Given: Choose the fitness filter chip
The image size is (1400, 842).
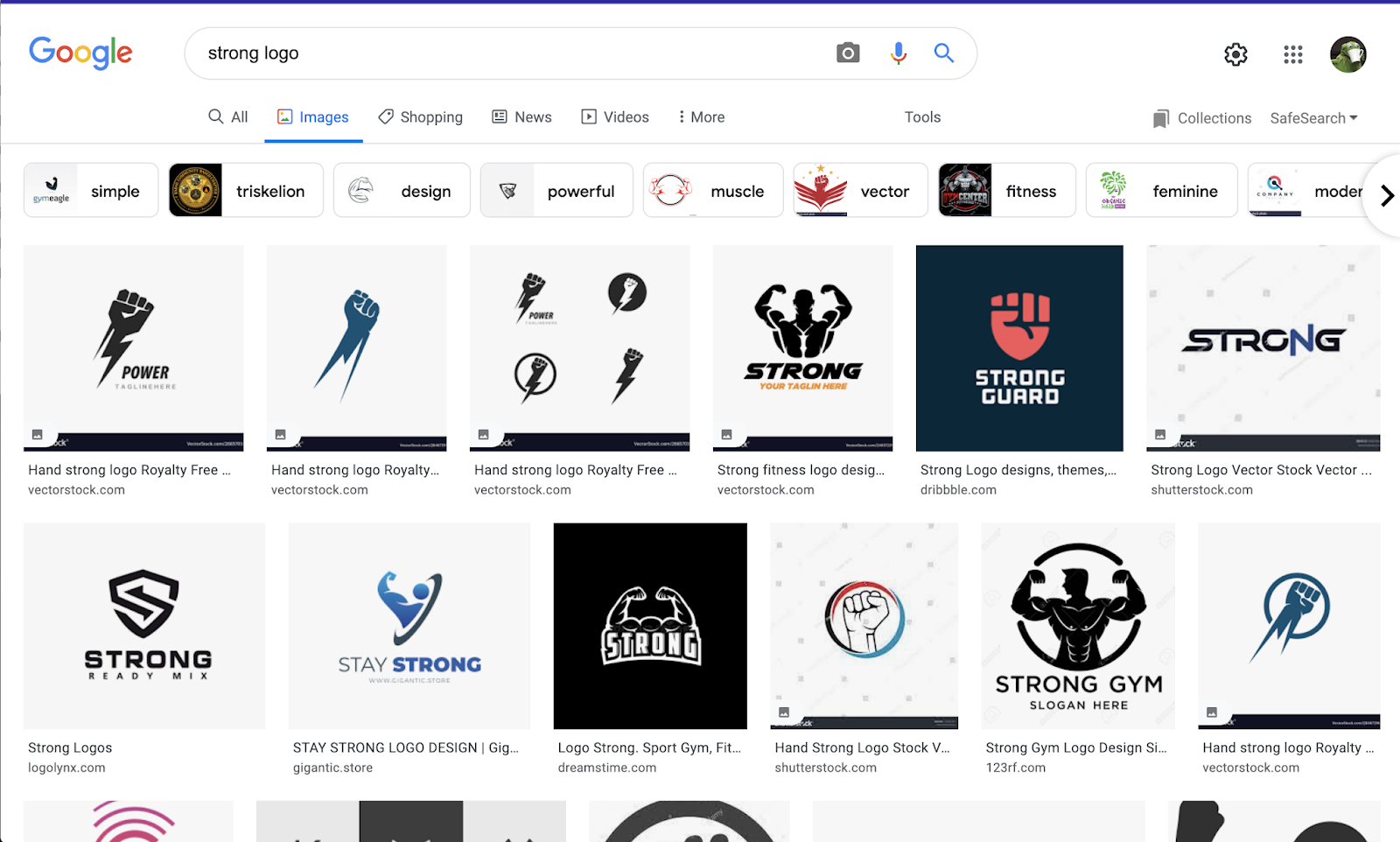Looking at the screenshot, I should (x=1006, y=190).
